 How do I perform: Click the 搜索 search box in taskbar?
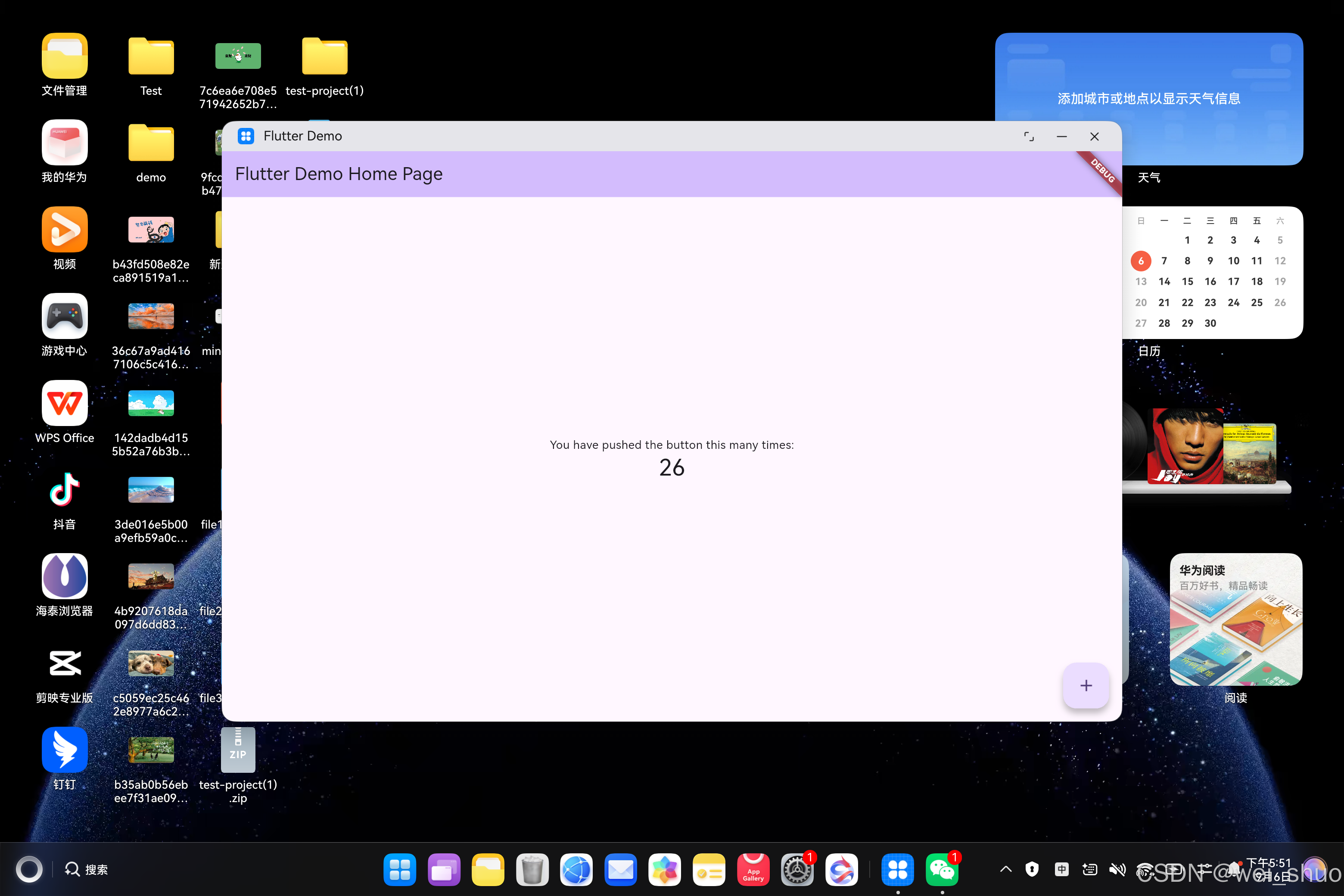click(x=86, y=869)
